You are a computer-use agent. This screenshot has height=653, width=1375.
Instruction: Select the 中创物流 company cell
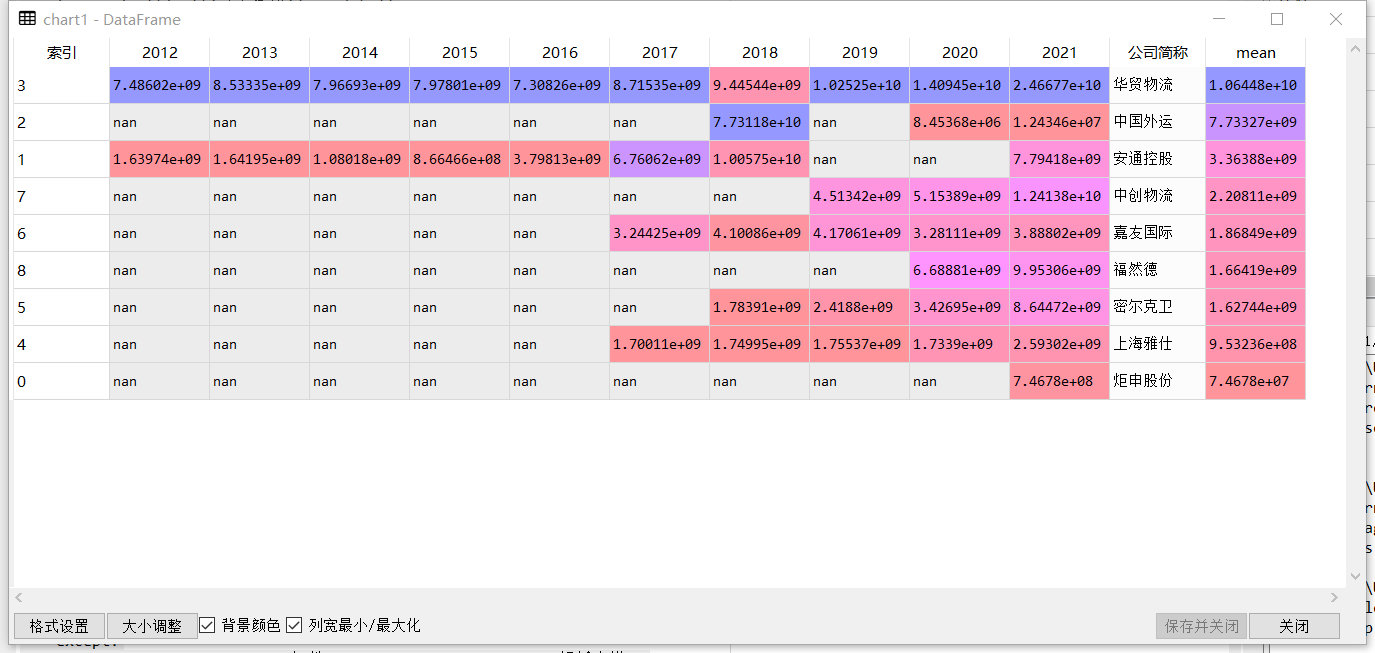pos(1158,196)
